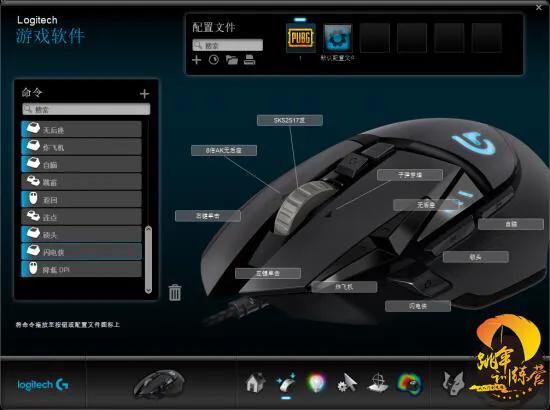The height and width of the screenshot is (410, 550).
Task: Open the lighting settings bulb icon
Action: (316, 383)
